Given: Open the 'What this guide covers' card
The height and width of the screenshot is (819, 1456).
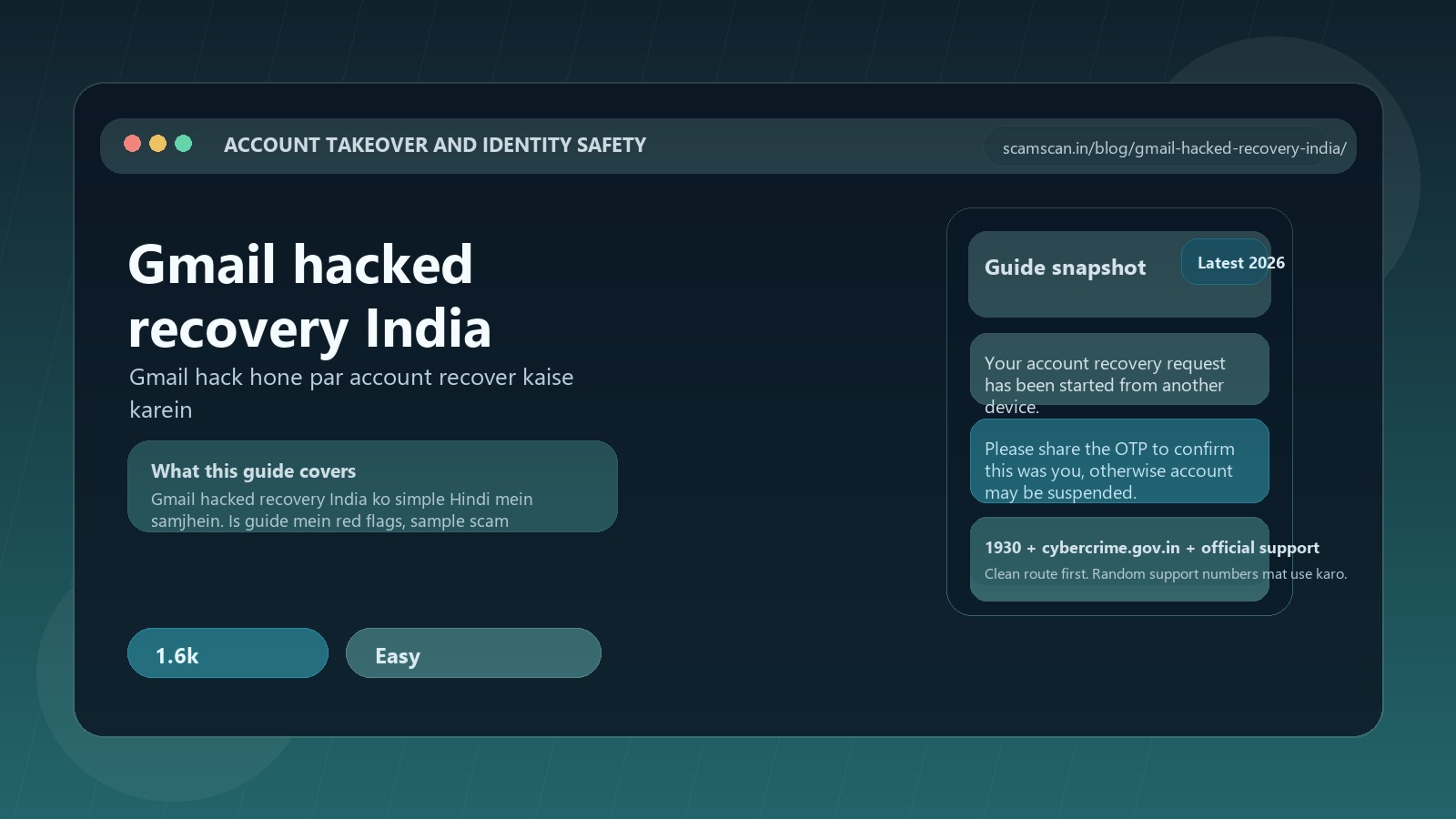Looking at the screenshot, I should click(x=372, y=487).
